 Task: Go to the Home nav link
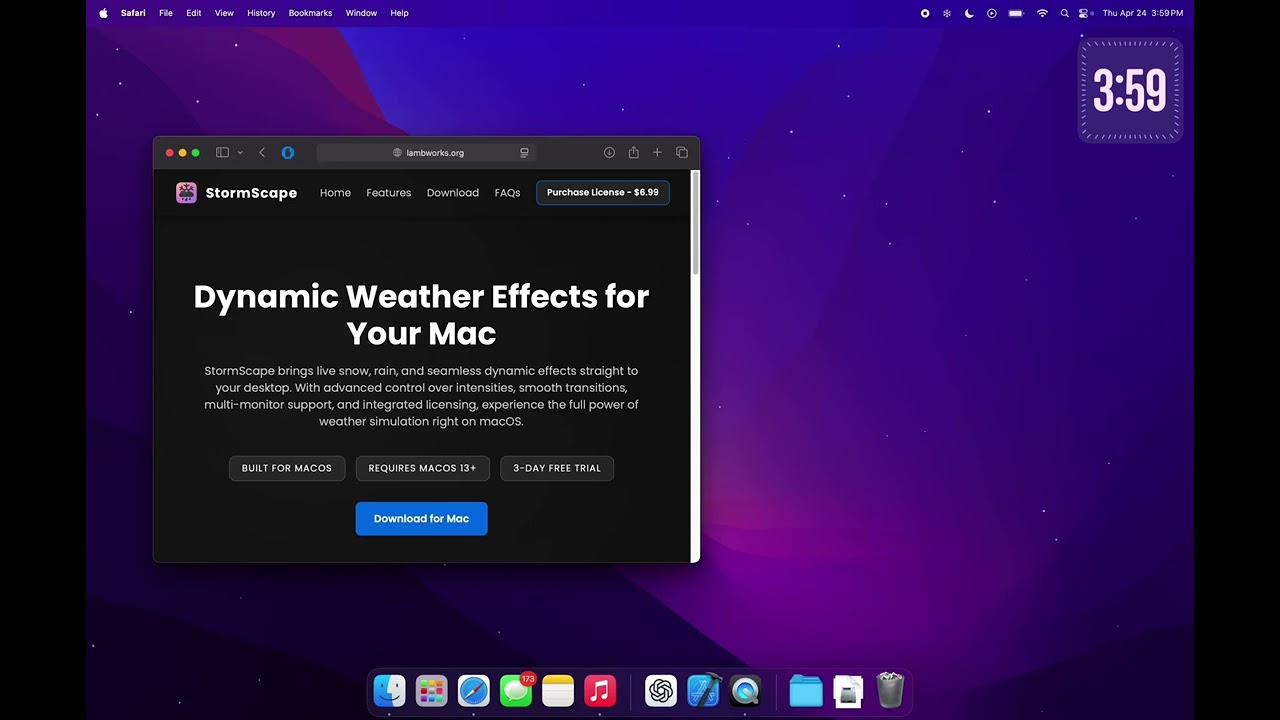tap(335, 193)
